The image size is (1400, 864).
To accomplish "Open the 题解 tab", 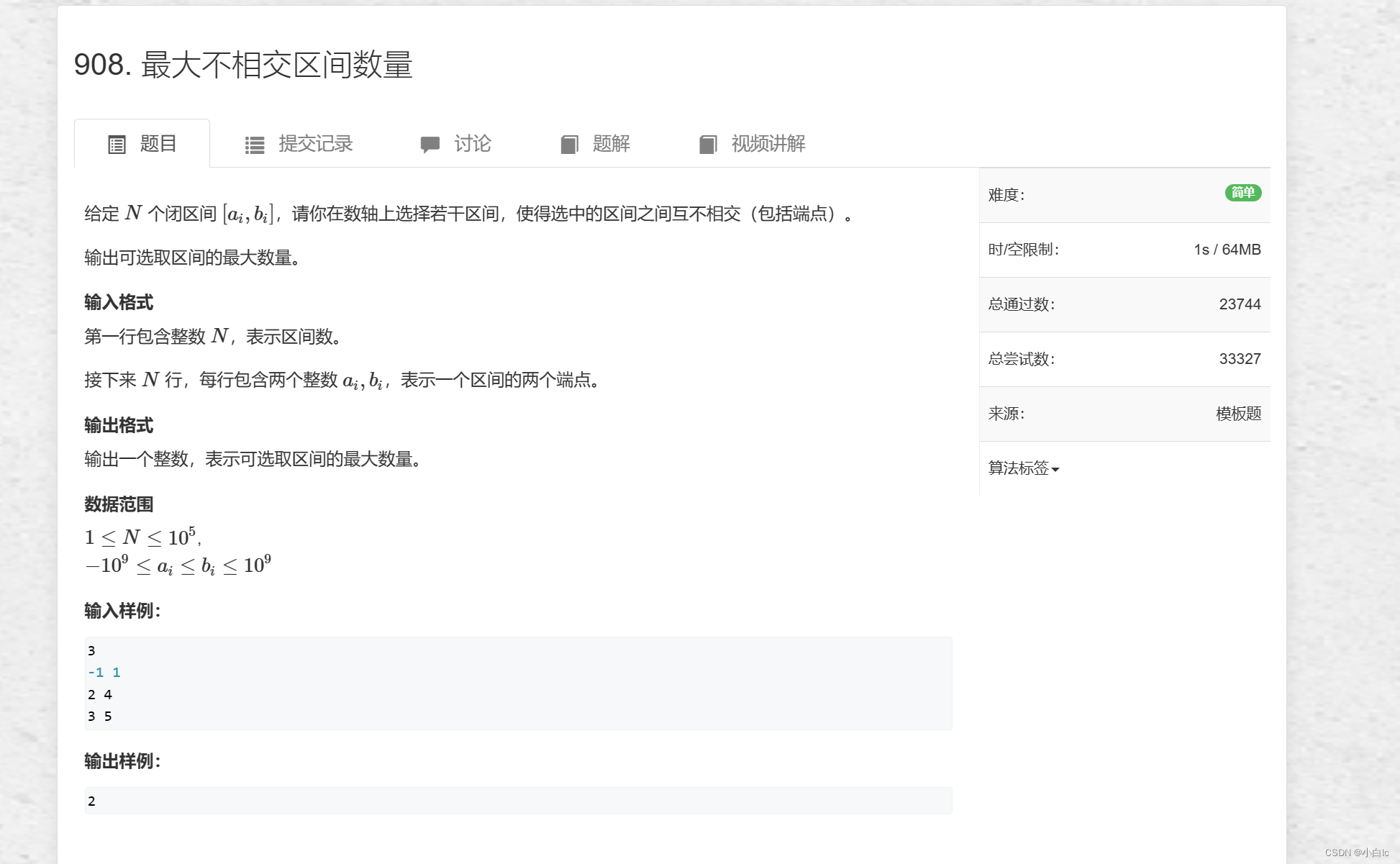I will [x=612, y=144].
